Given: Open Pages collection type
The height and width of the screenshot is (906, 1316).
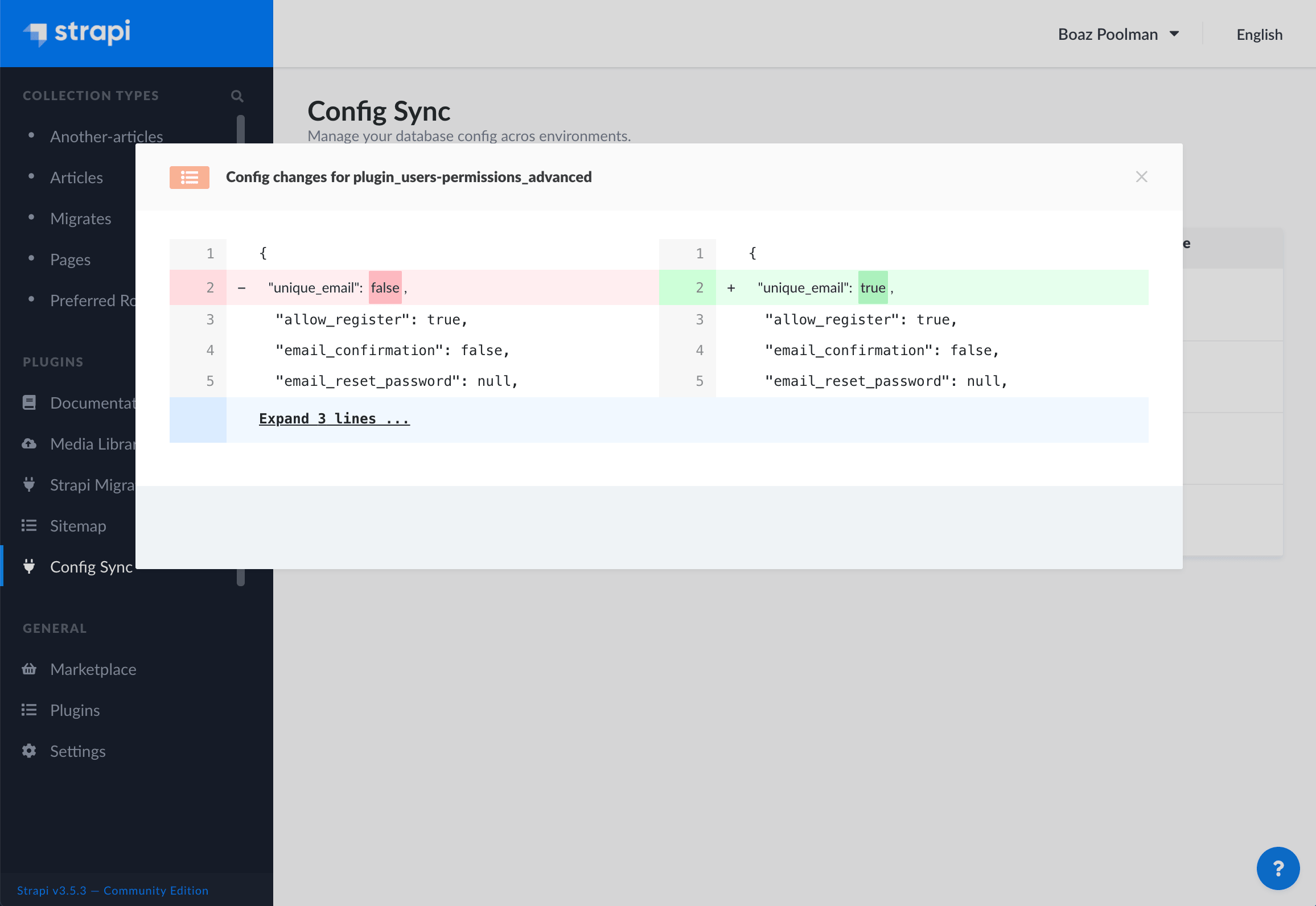Looking at the screenshot, I should 70,260.
